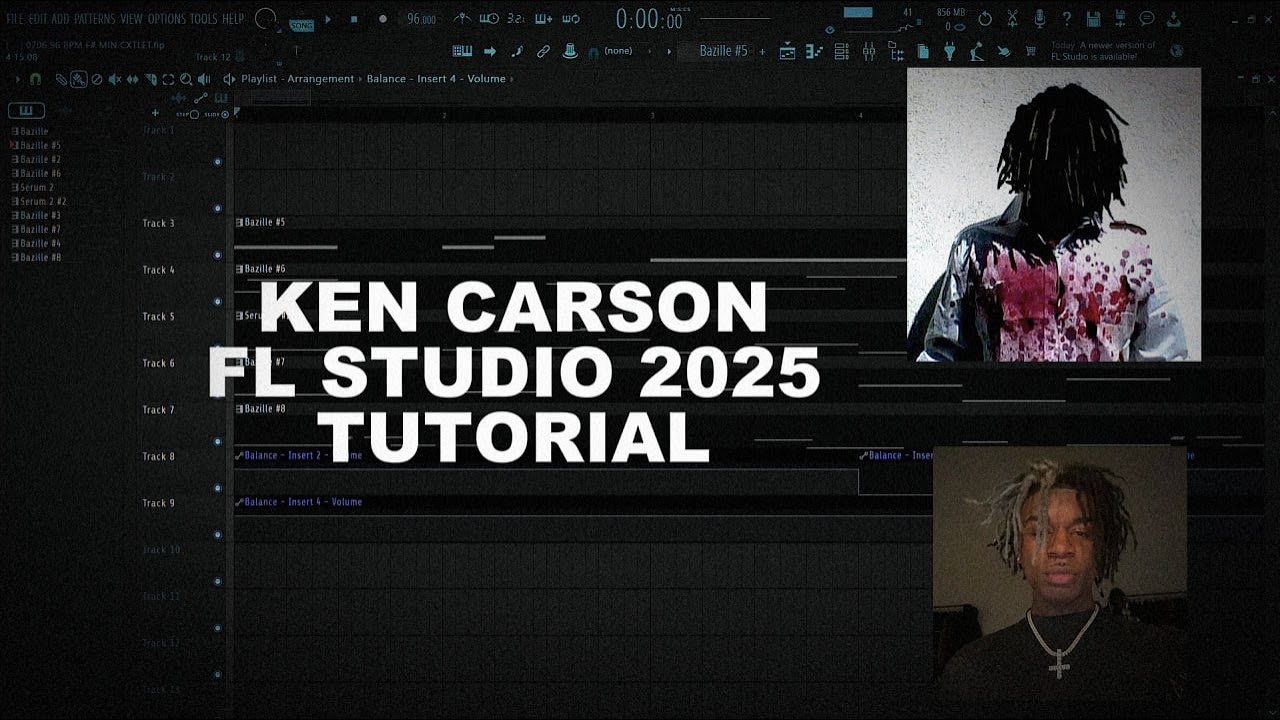
Task: Toggle the SLIDE mode
Action: 217,114
